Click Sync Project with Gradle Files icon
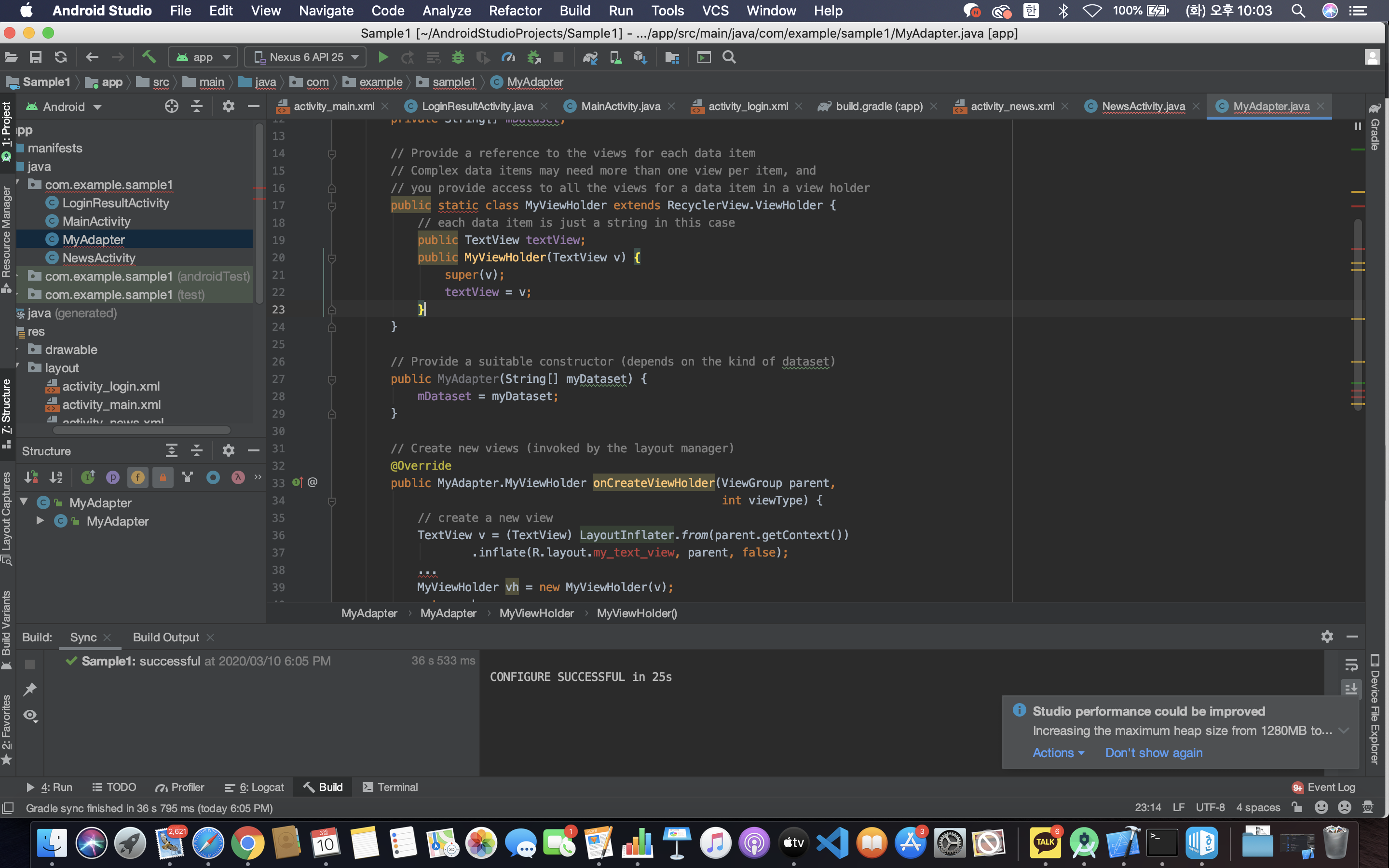The height and width of the screenshot is (868, 1389). pyautogui.click(x=590, y=57)
